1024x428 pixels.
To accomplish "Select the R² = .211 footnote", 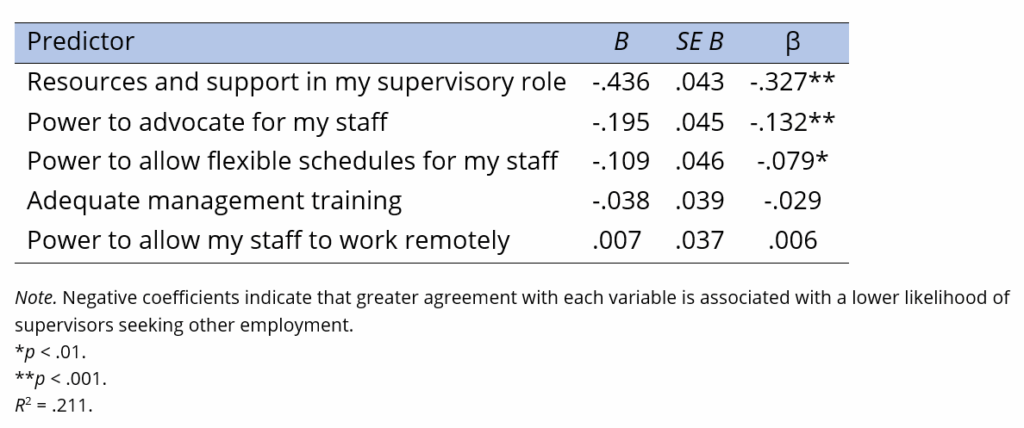I will pos(53,406).
